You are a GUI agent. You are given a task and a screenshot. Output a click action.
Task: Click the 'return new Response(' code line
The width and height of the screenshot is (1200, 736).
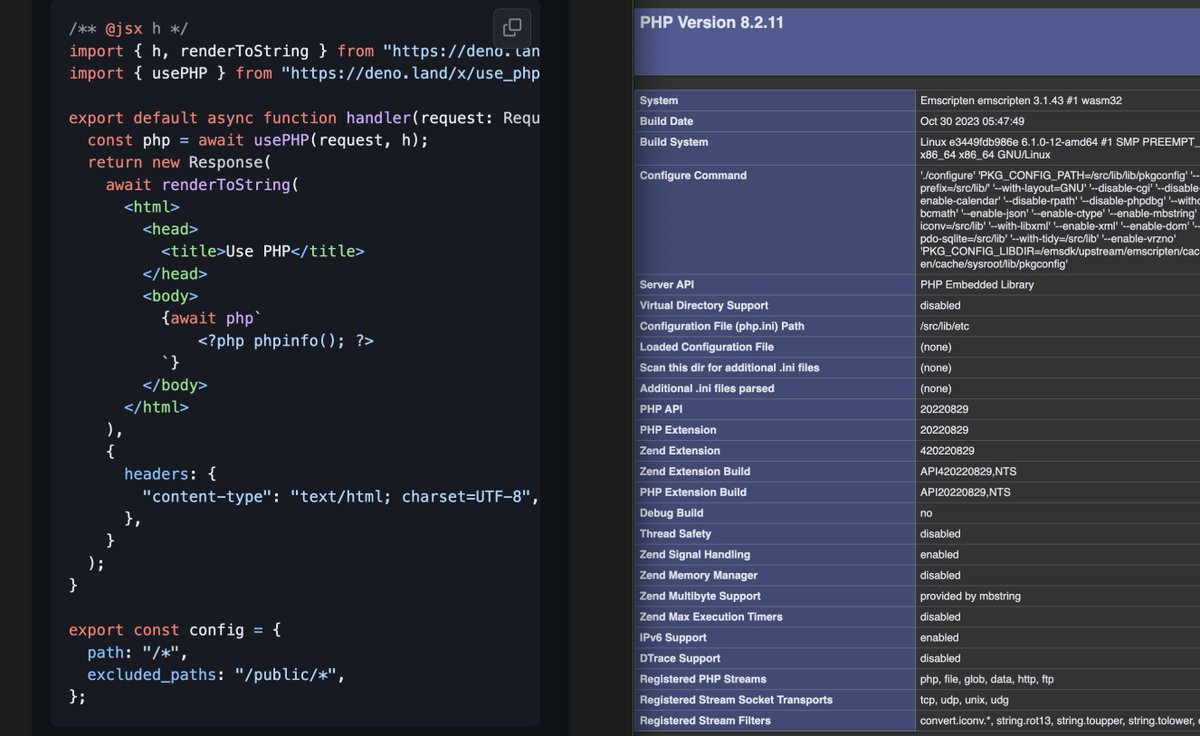click(x=179, y=162)
